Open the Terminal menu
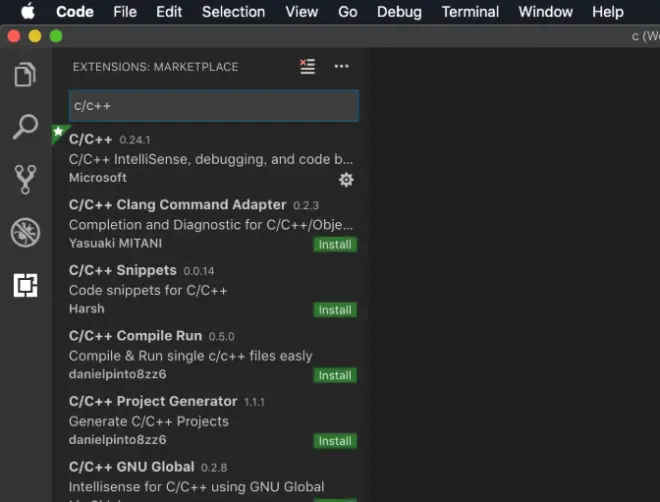This screenshot has height=502, width=660. tap(470, 12)
